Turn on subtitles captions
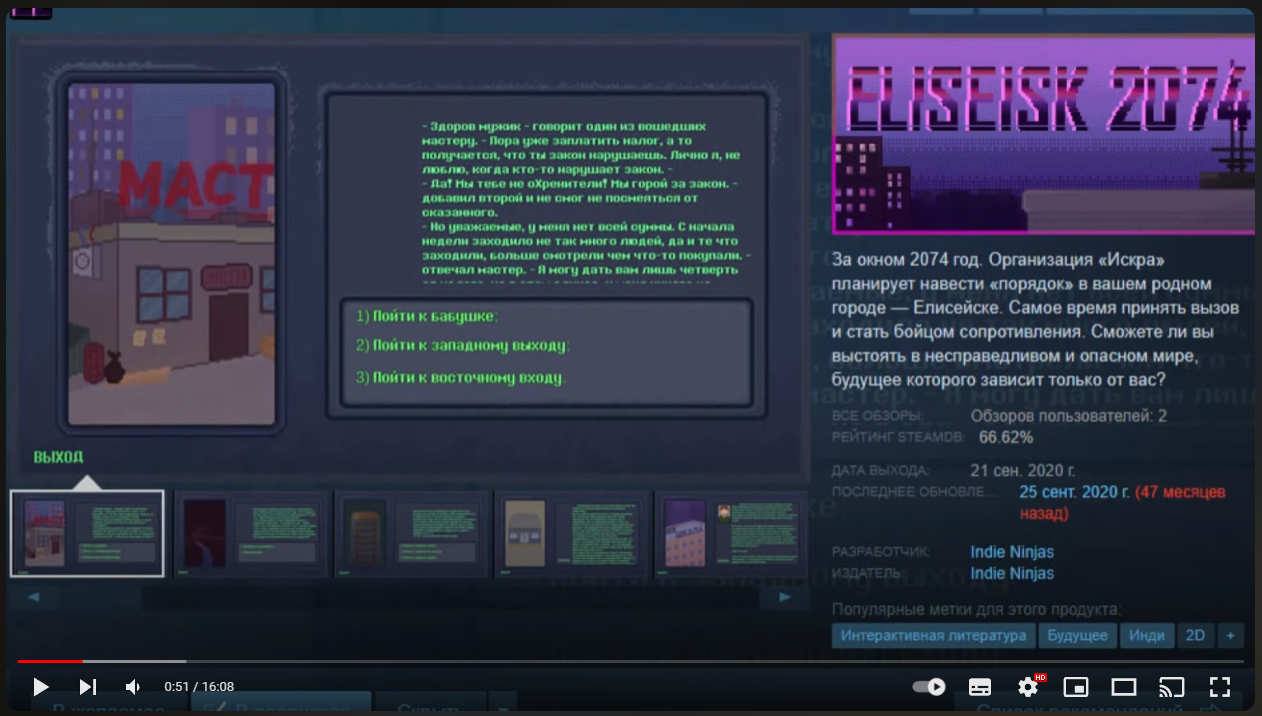This screenshot has height=716, width=1262. click(x=980, y=687)
